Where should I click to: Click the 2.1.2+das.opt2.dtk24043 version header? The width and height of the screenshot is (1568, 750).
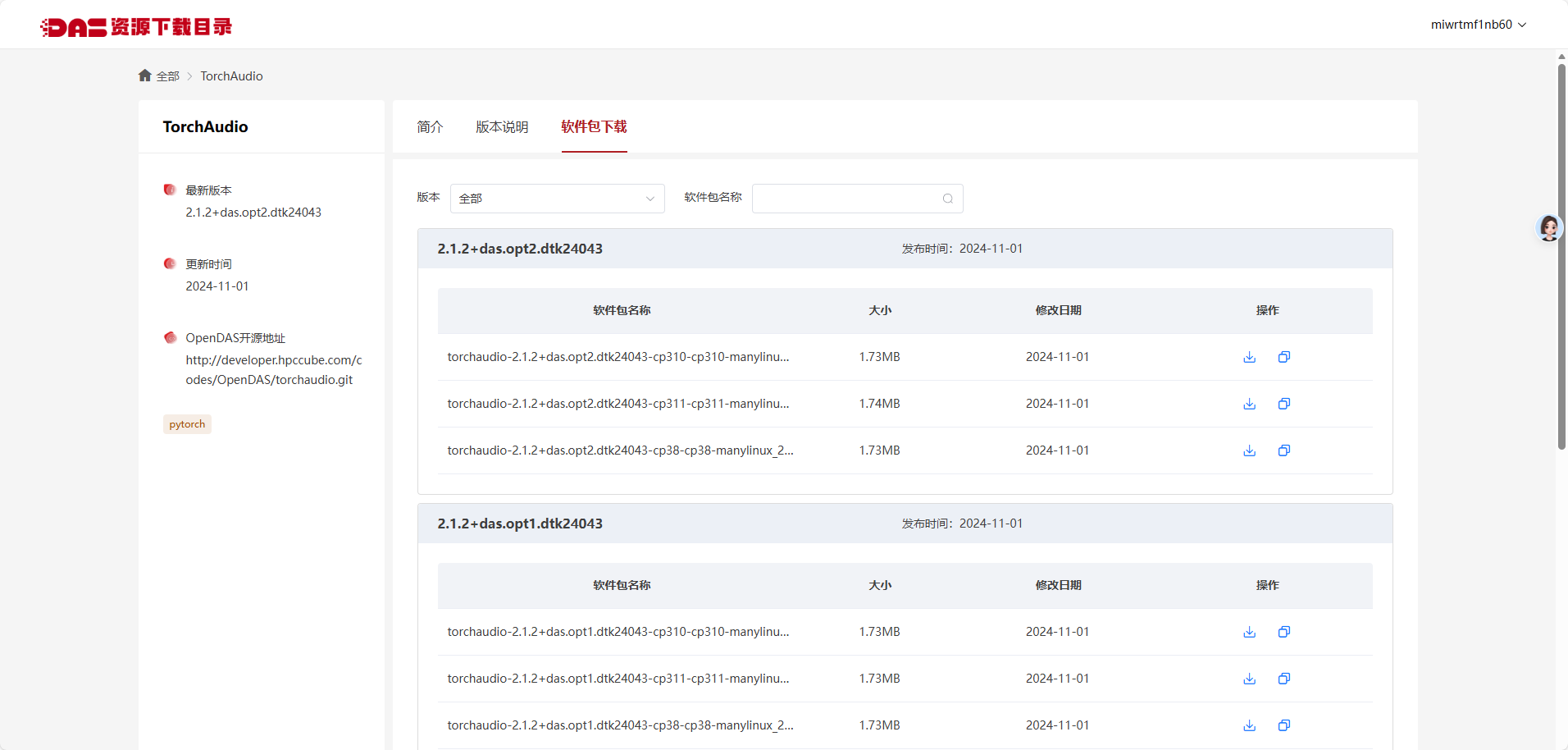click(520, 249)
